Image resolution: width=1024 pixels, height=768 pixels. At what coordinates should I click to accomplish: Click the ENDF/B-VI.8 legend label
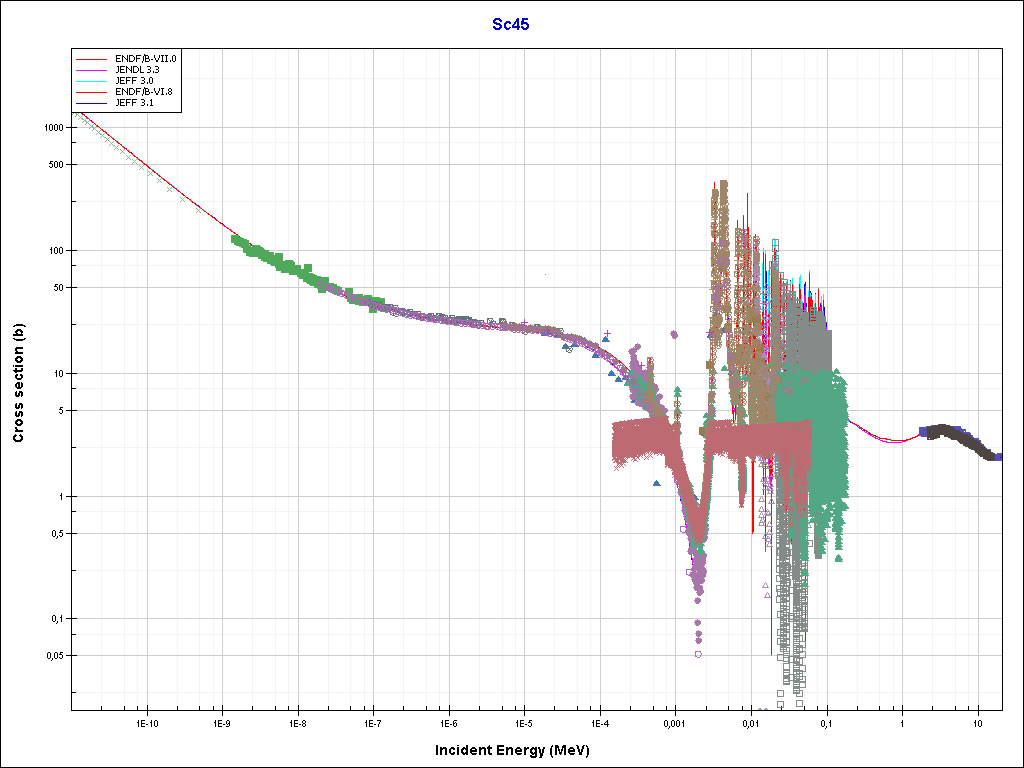click(144, 92)
